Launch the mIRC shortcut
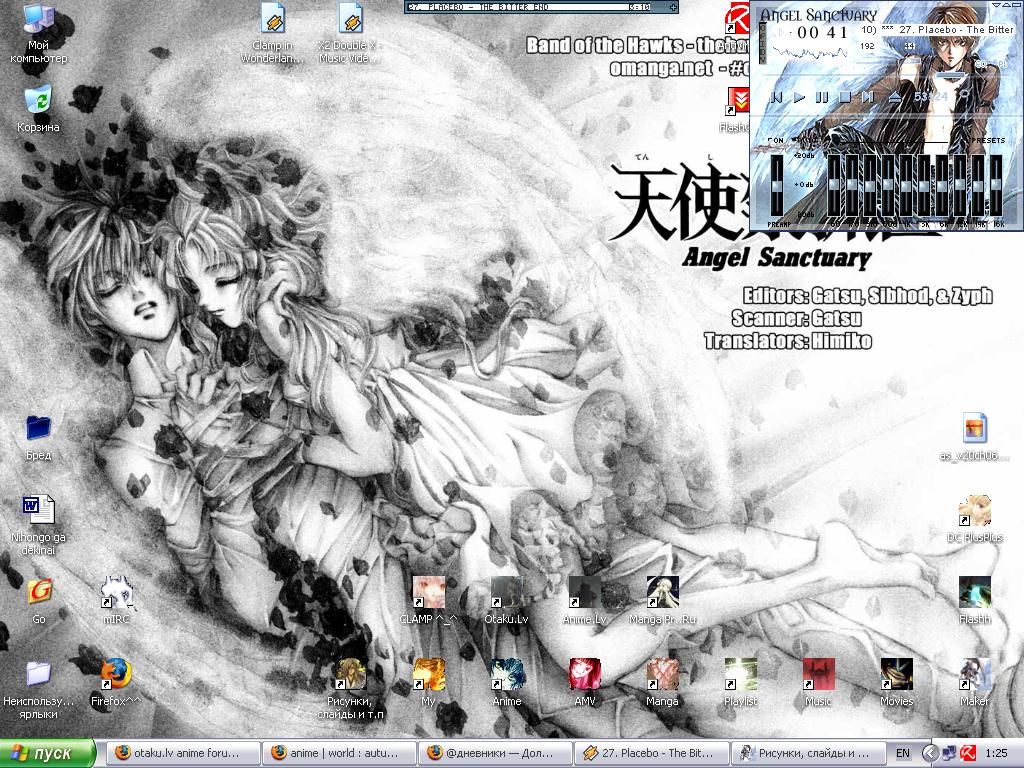The image size is (1024, 768). pos(116,601)
